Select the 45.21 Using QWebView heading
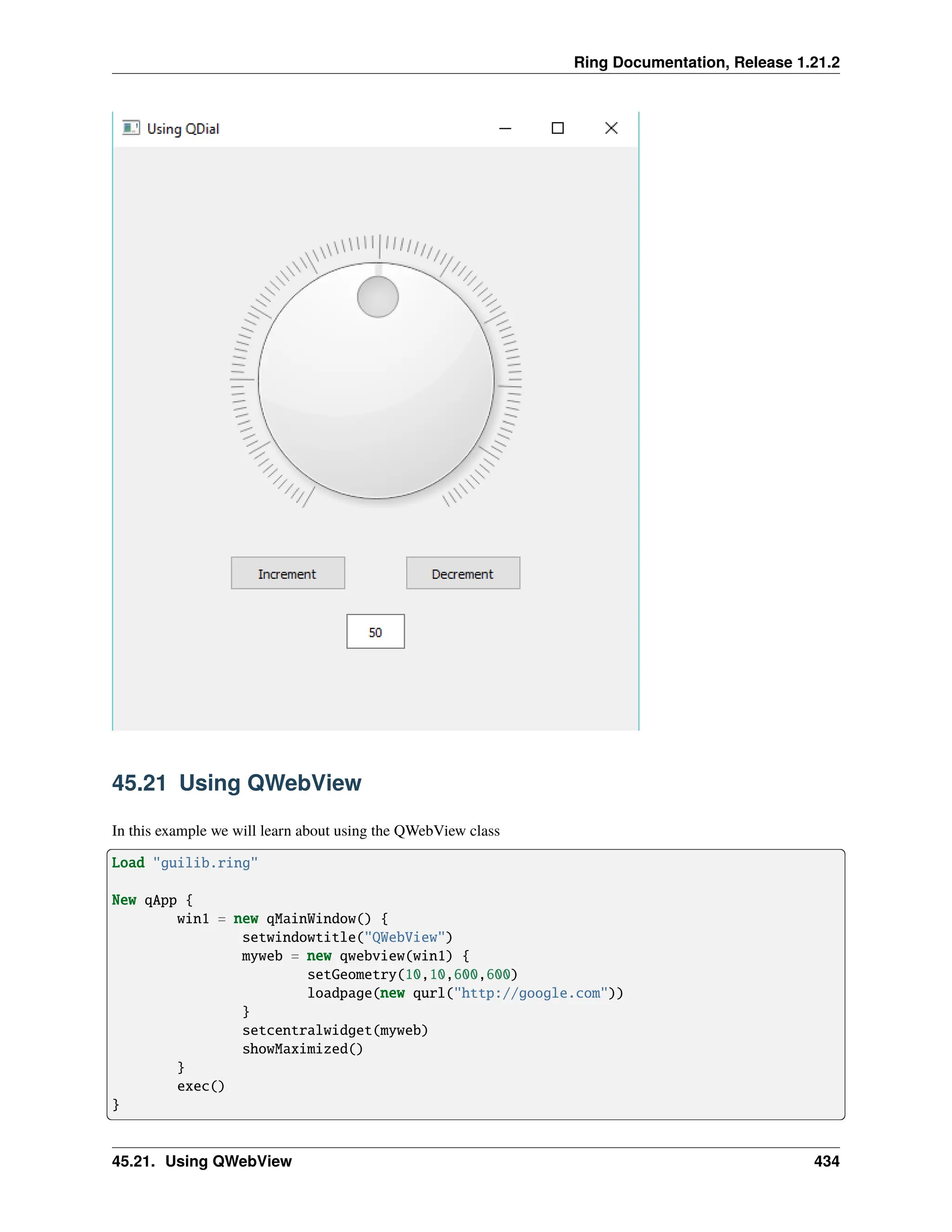 pos(236,783)
